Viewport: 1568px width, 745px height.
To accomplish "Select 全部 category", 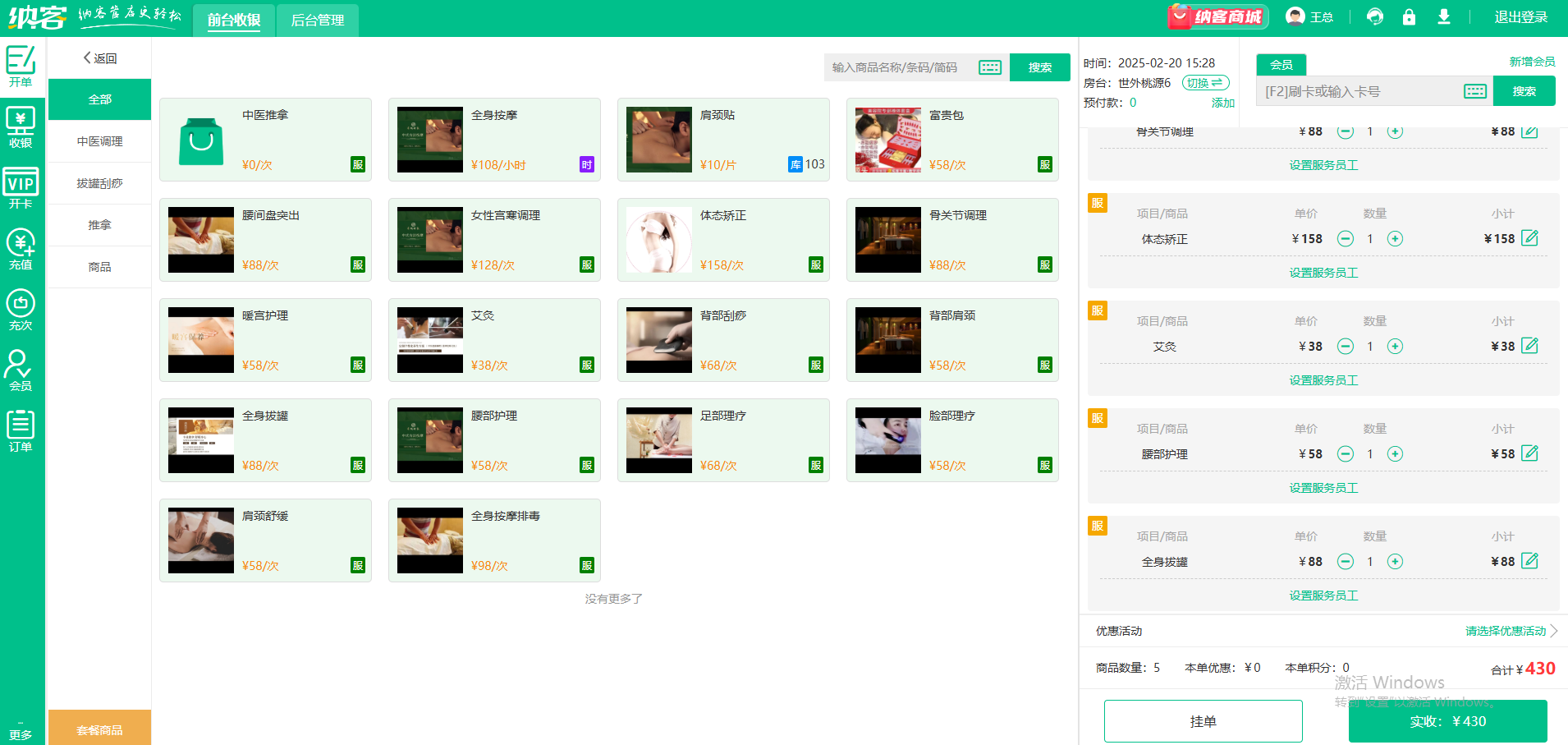I will 100,99.
